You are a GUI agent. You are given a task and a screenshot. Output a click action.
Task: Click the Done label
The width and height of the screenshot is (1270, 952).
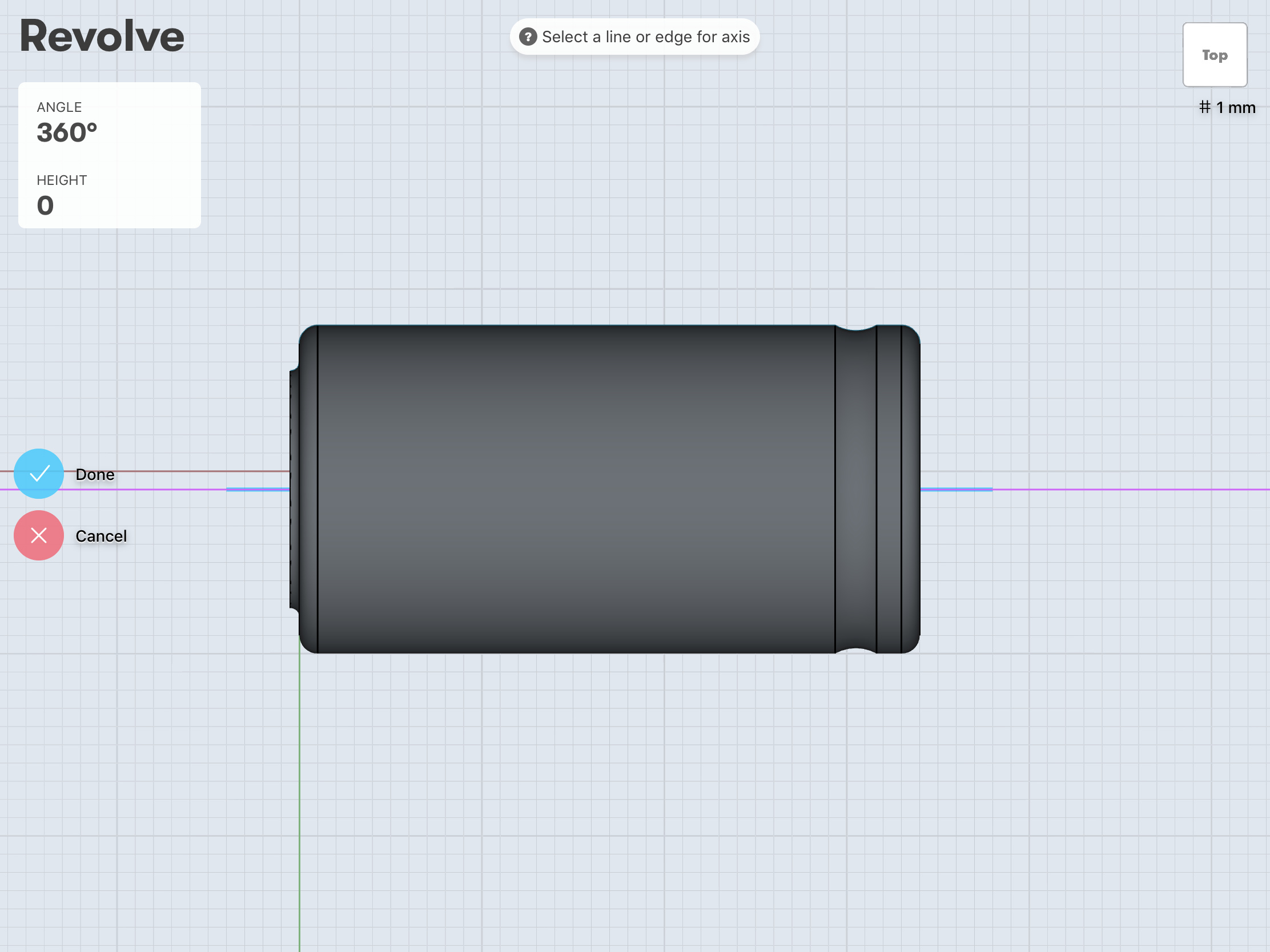pyautogui.click(x=95, y=474)
